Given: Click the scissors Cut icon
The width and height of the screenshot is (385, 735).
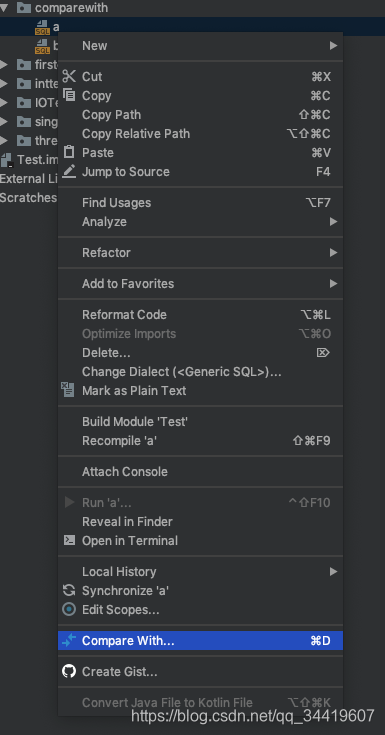Looking at the screenshot, I should point(69,76).
